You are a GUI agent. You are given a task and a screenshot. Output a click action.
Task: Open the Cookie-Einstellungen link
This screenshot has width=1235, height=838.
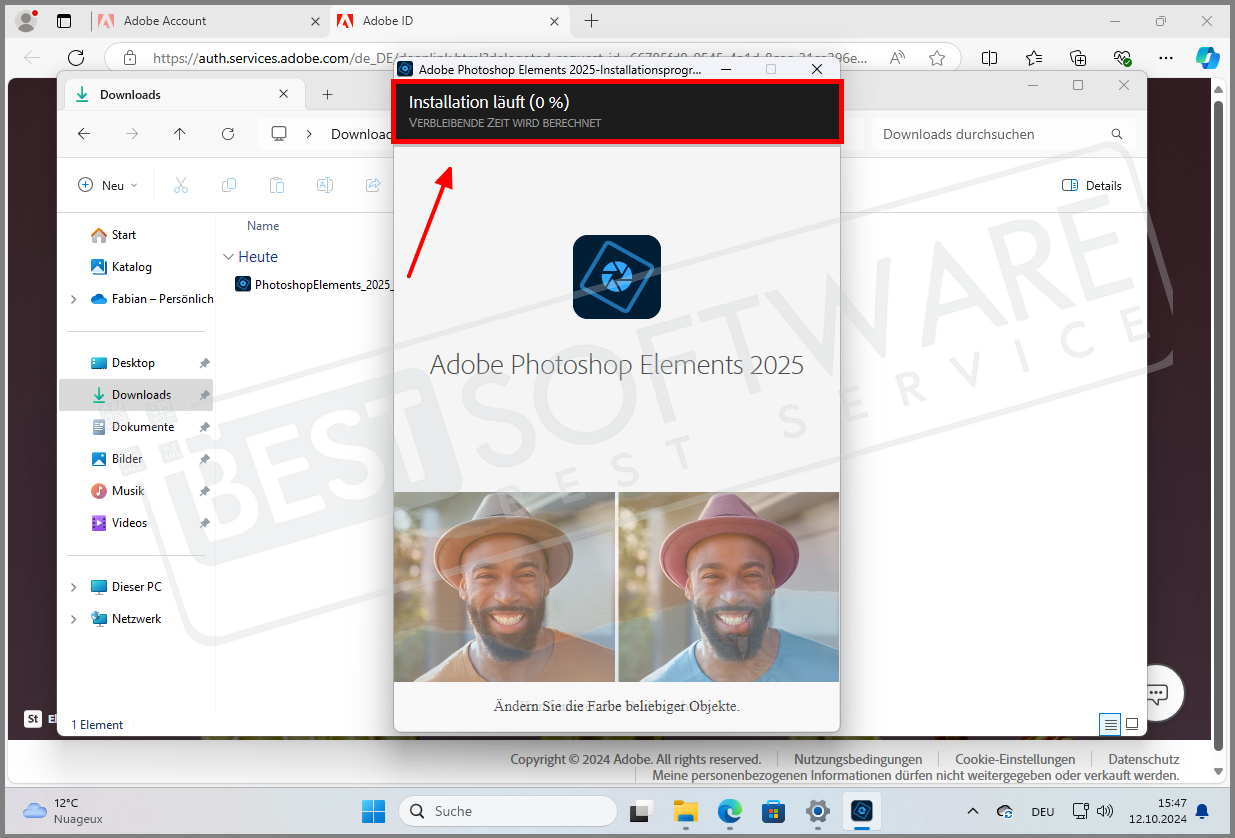pyautogui.click(x=1015, y=759)
